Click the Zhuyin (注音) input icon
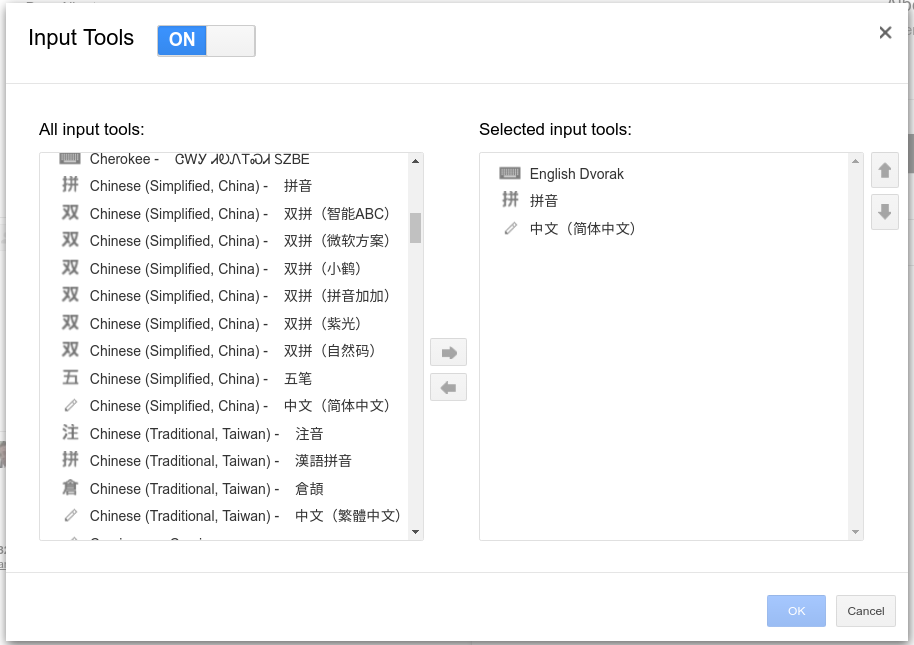This screenshot has width=914, height=645. pyautogui.click(x=70, y=433)
